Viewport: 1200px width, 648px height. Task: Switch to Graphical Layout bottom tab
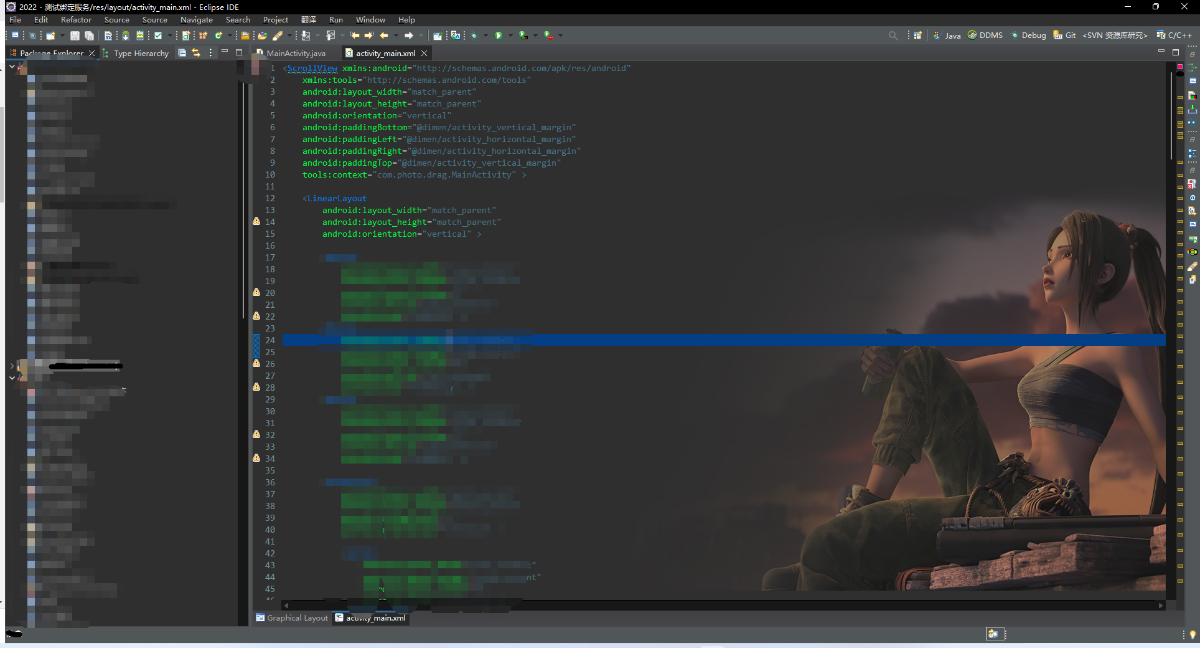[x=291, y=618]
